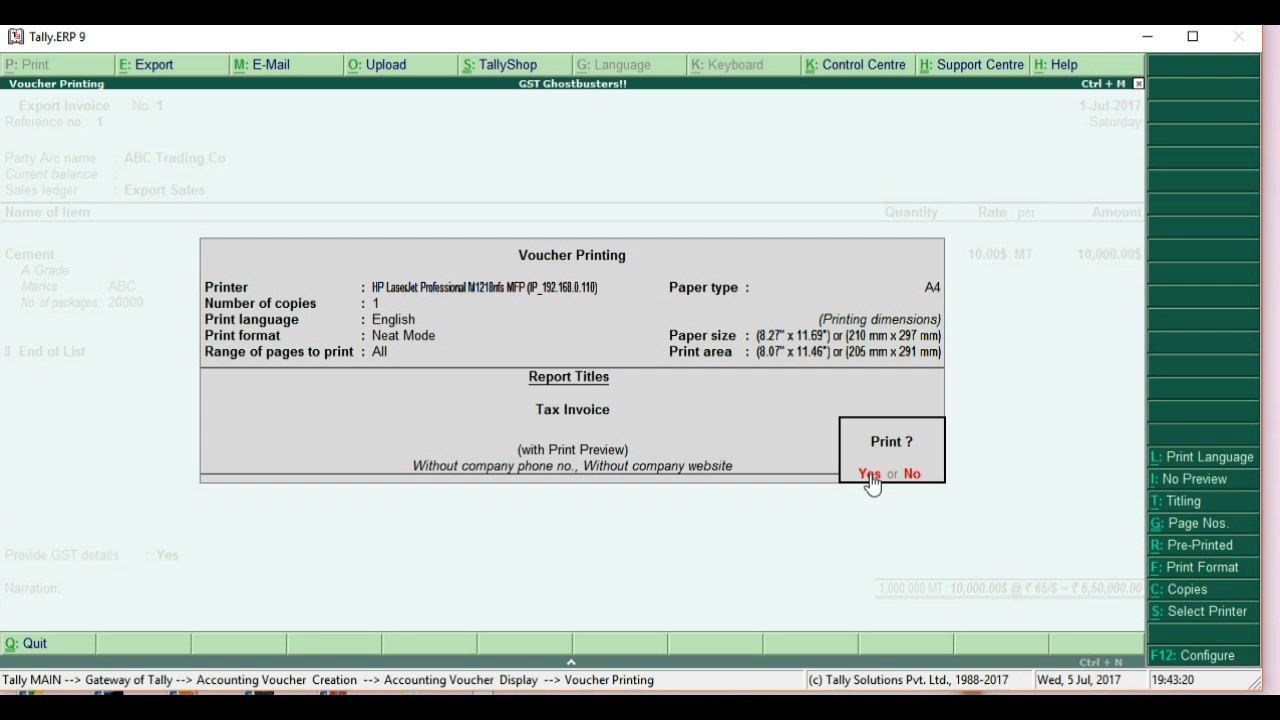
Task: Click C: Copies button
Action: (1203, 589)
